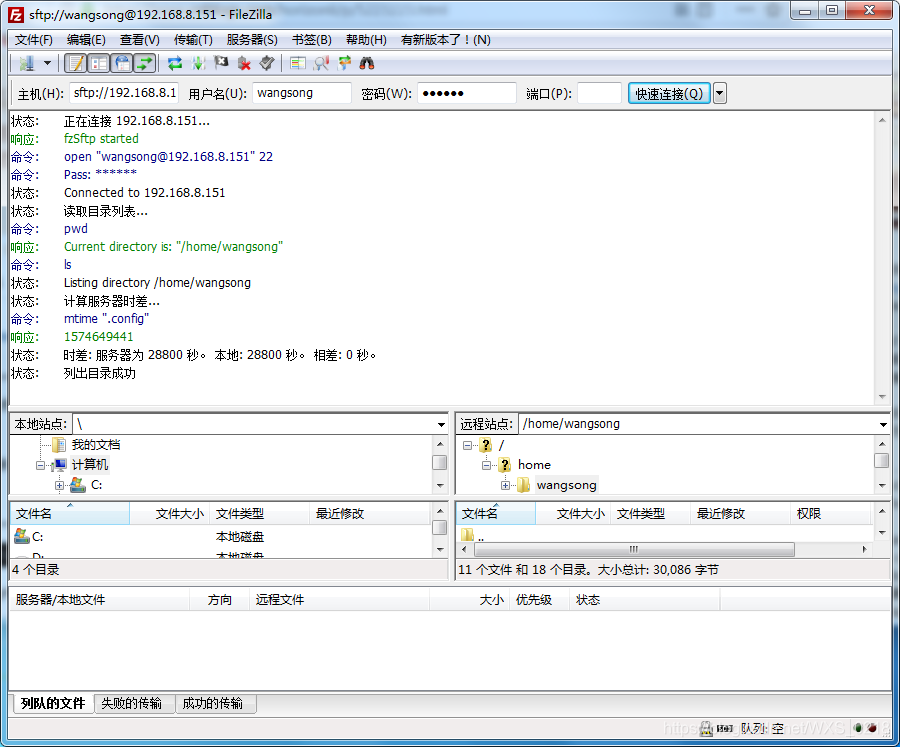Image resolution: width=900 pixels, height=747 pixels.
Task: Click the 端口 port field
Action: click(599, 93)
